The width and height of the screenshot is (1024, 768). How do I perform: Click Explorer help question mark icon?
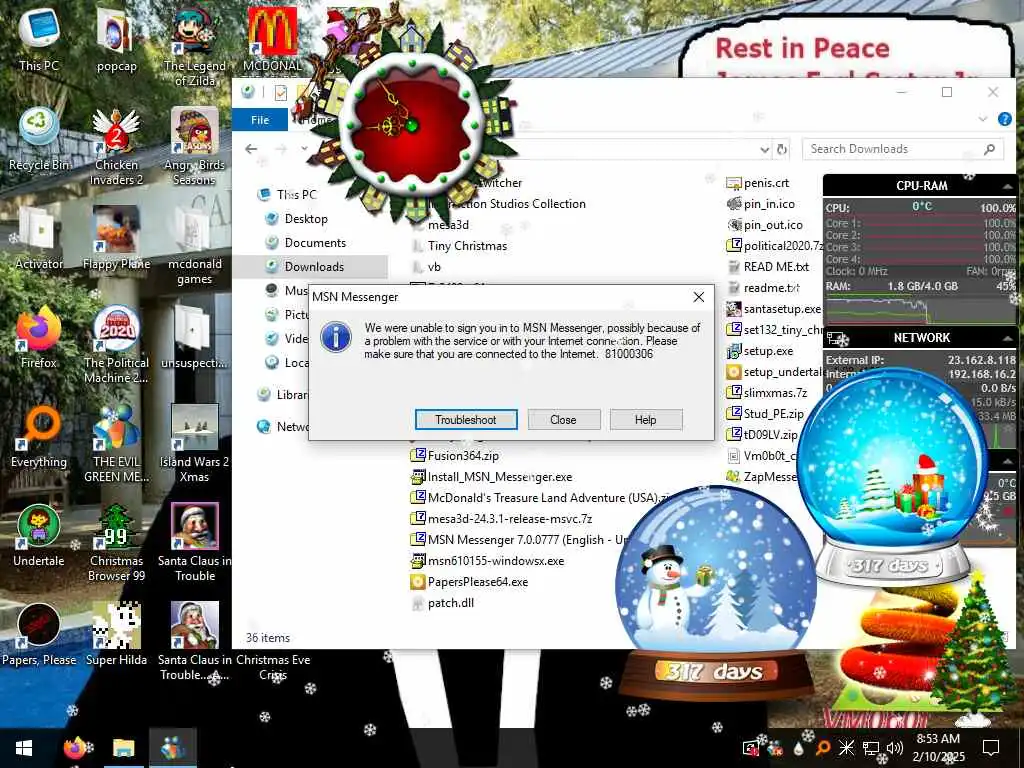(1005, 119)
